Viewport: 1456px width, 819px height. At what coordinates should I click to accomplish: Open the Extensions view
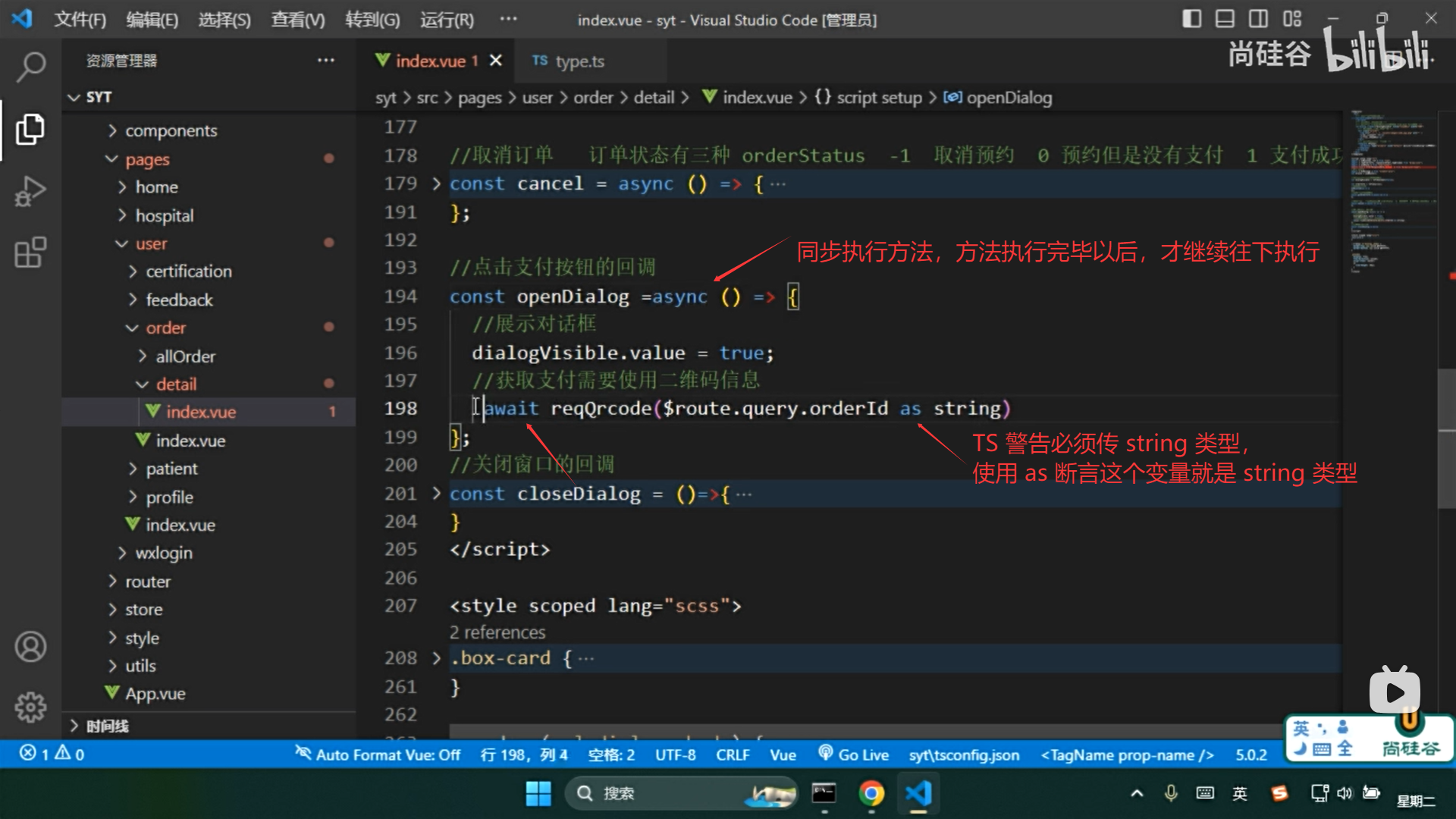(x=30, y=253)
